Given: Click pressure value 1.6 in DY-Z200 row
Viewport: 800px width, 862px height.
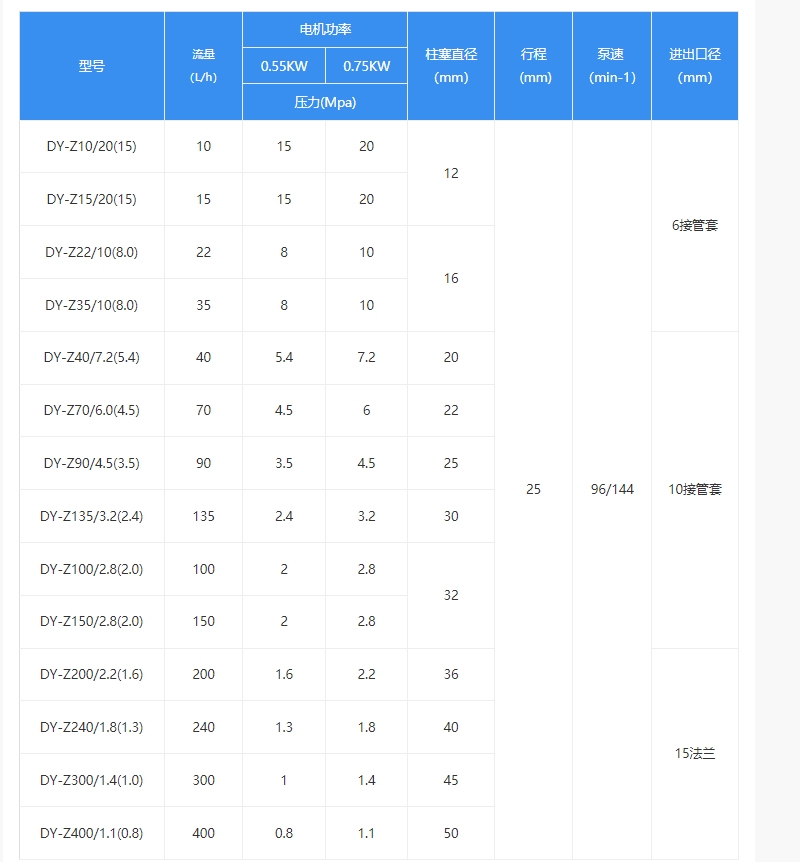Looking at the screenshot, I should (x=284, y=674).
